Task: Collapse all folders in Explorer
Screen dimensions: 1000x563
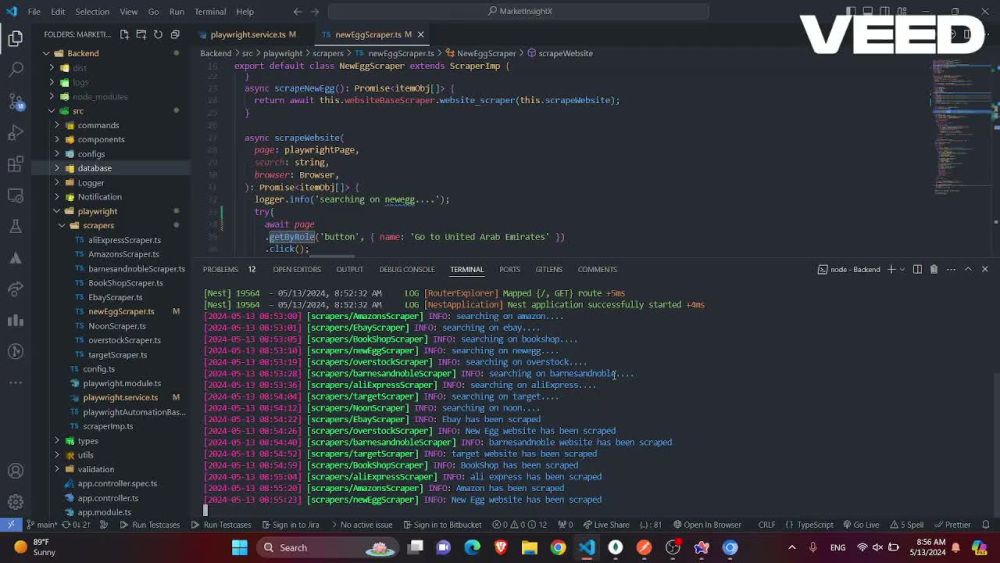Action: (x=175, y=34)
